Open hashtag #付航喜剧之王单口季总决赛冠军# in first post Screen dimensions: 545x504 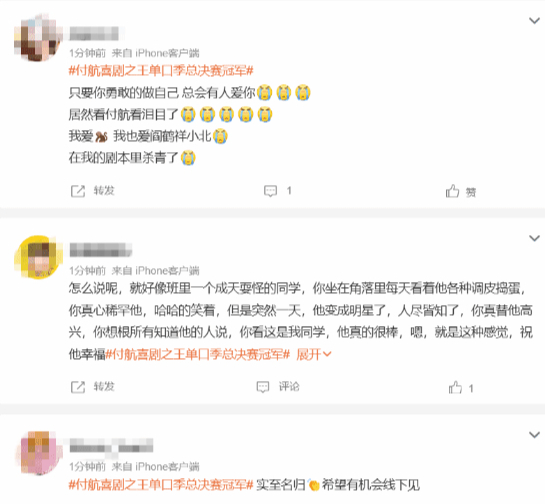coord(161,71)
